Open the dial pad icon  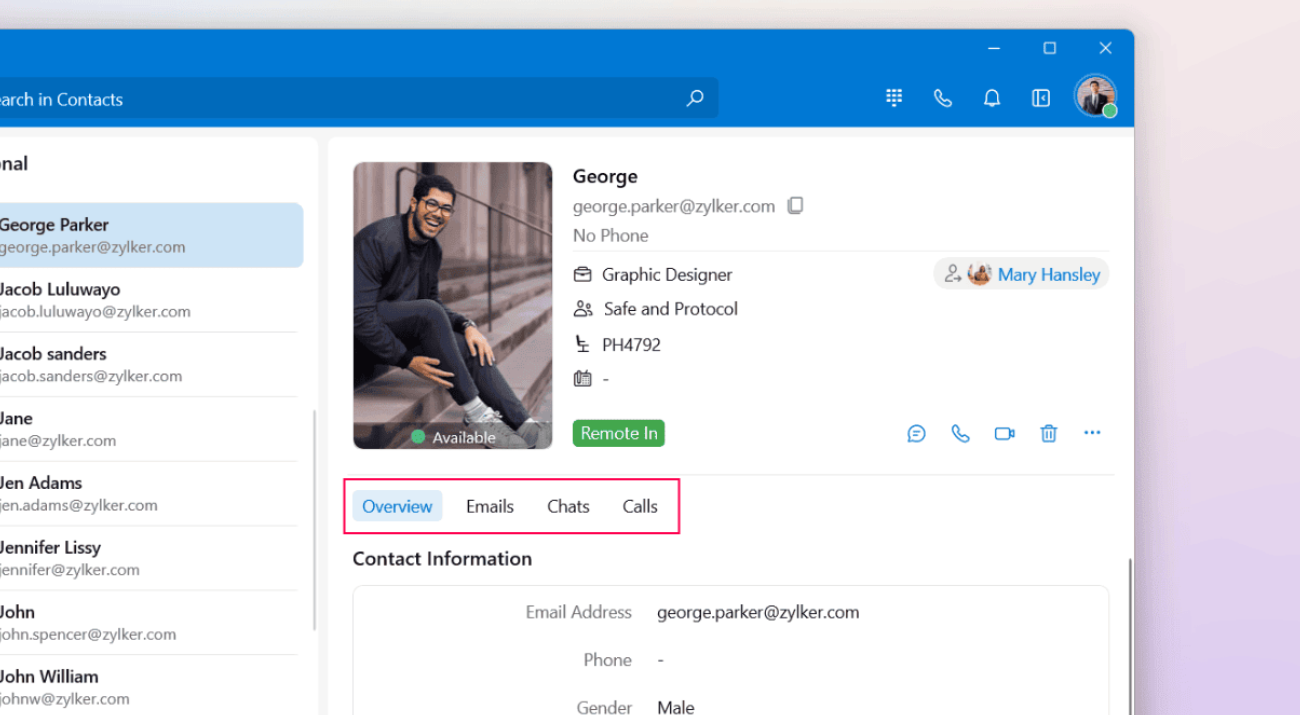click(x=894, y=98)
